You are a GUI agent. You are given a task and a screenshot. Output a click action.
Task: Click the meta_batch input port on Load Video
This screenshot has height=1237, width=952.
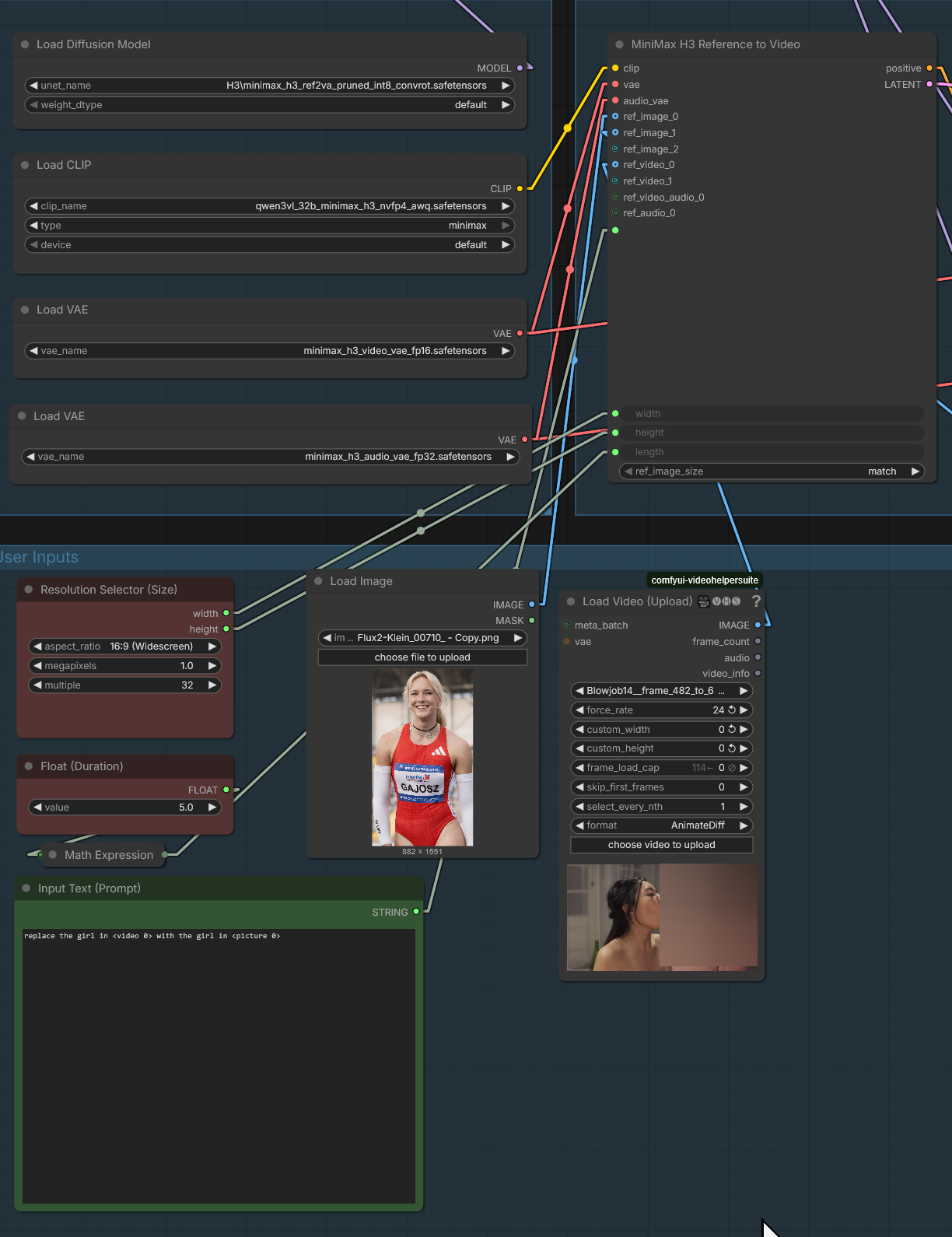click(566, 626)
